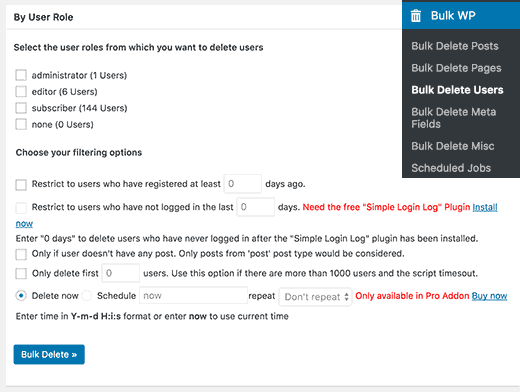Select the Schedule radio button
The width and height of the screenshot is (520, 392).
87,296
